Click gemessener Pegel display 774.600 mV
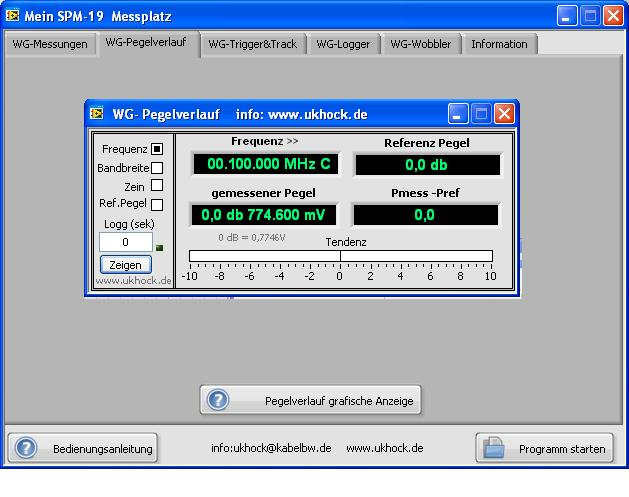The image size is (629, 497). pos(264,215)
